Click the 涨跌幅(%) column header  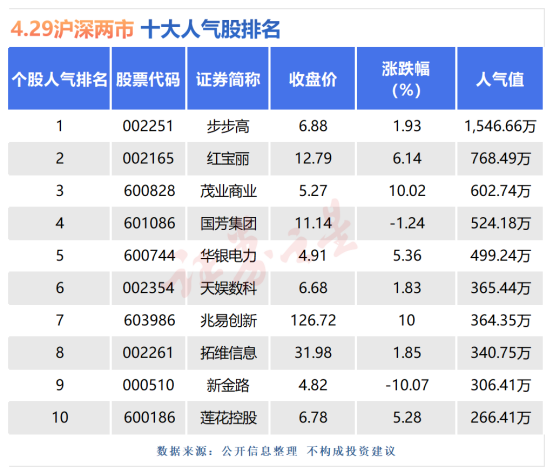pyautogui.click(x=406, y=79)
